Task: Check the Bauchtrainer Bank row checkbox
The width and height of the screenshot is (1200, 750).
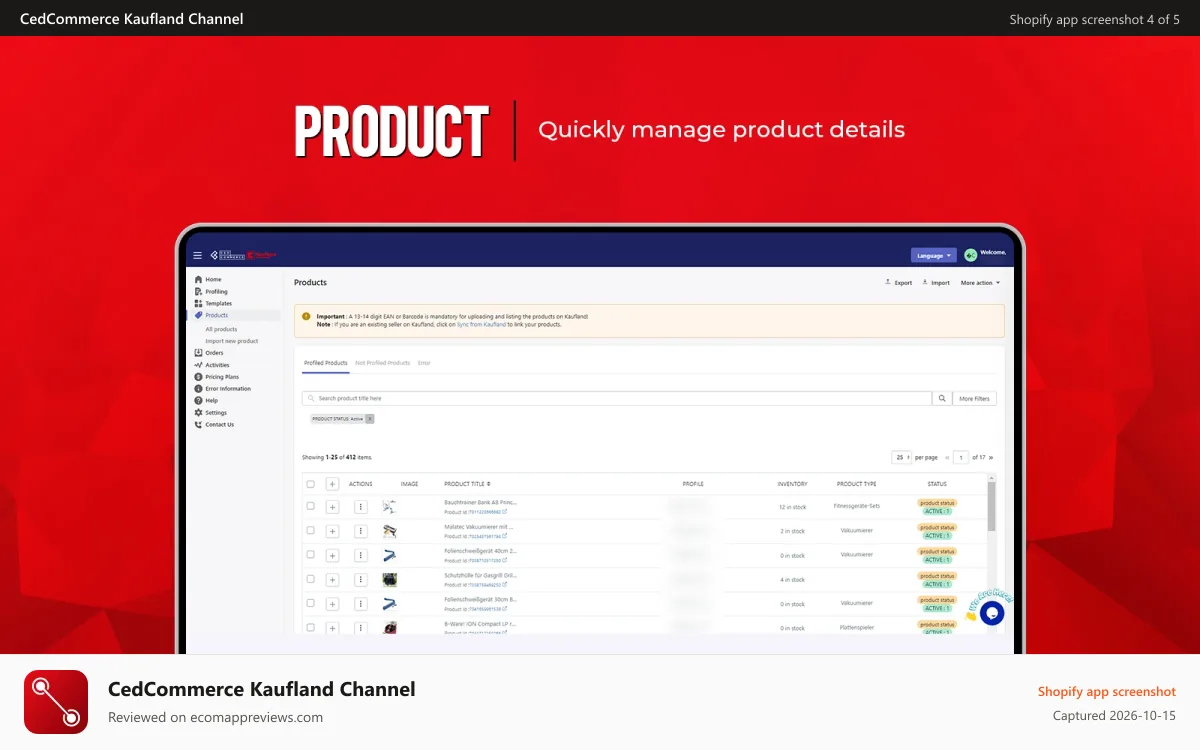Action: 311,507
